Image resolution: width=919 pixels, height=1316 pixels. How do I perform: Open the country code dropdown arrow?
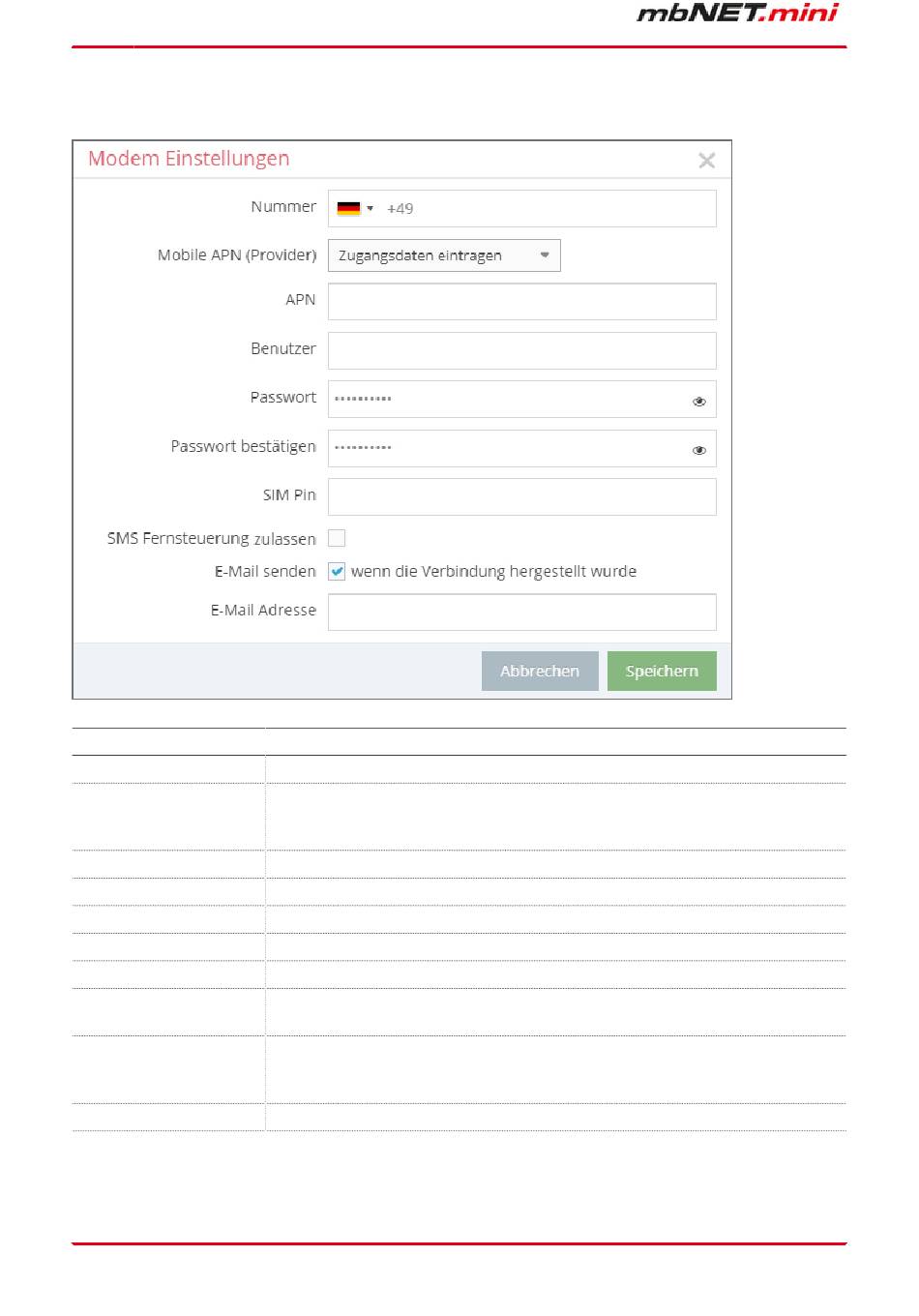coord(371,208)
